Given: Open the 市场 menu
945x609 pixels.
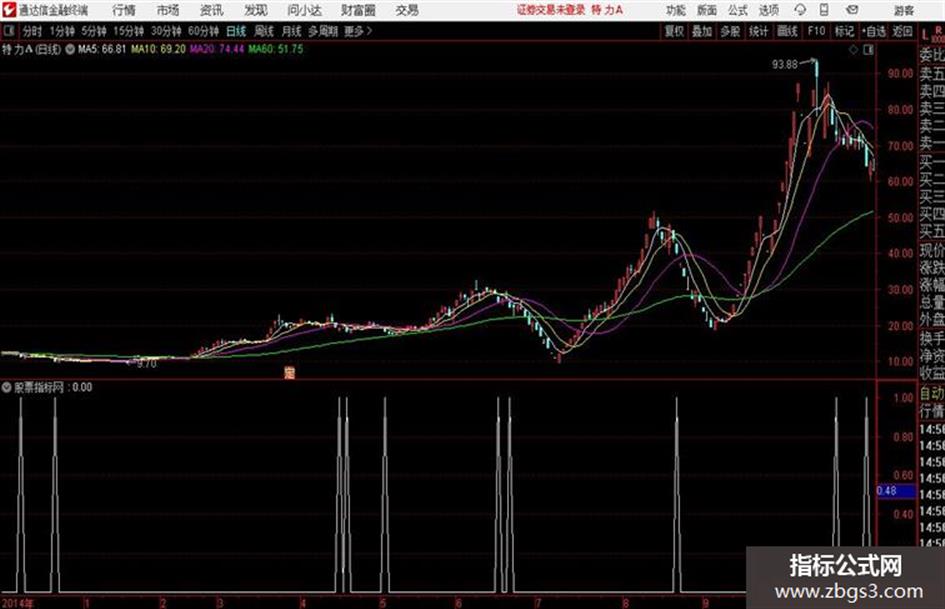Looking at the screenshot, I should [x=168, y=10].
